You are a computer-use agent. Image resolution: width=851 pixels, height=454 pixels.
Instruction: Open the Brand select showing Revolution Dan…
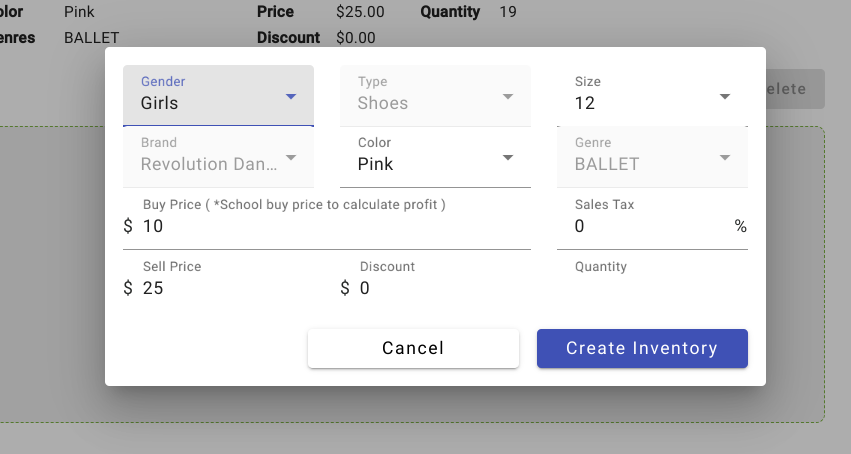(208, 164)
